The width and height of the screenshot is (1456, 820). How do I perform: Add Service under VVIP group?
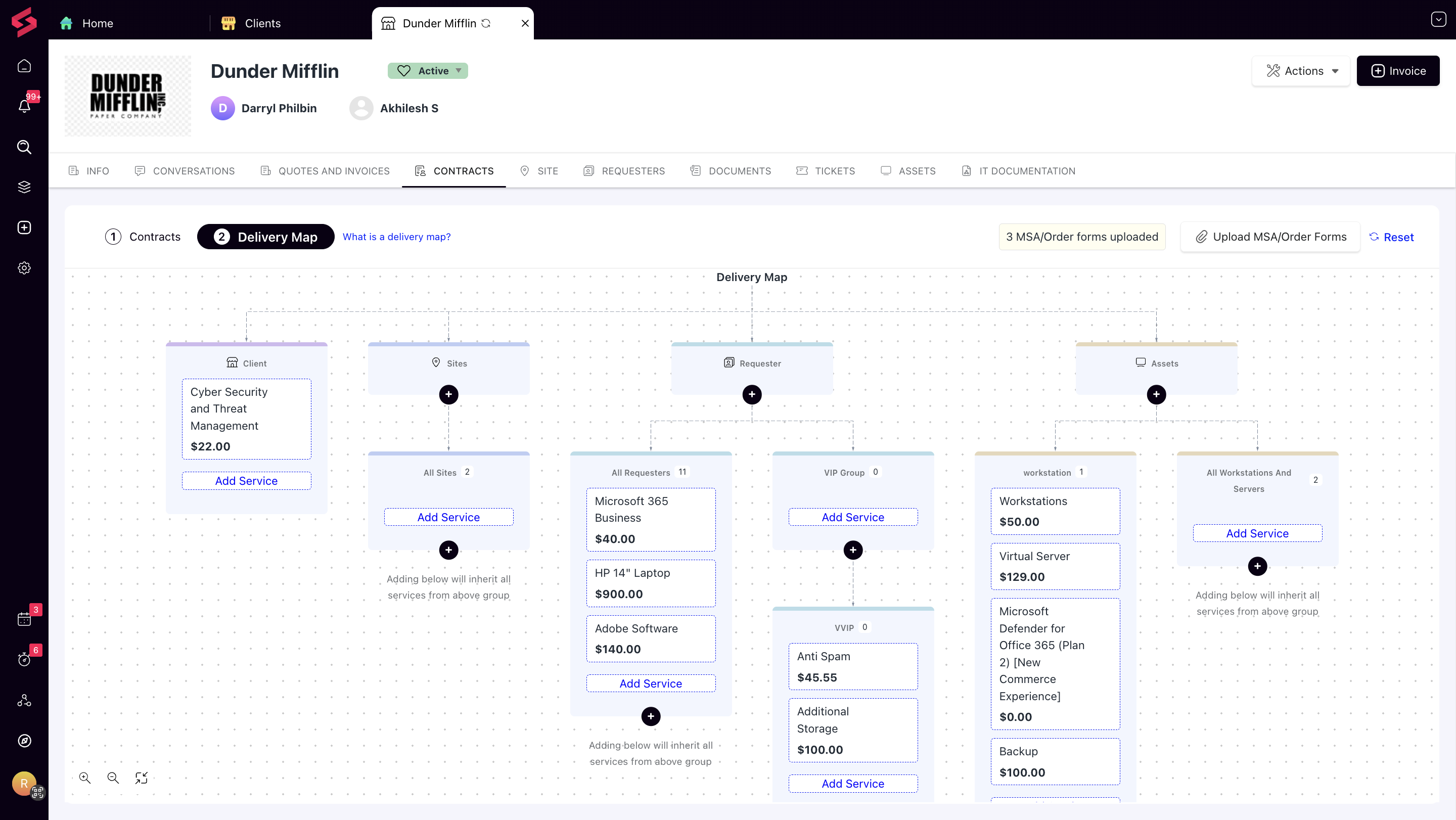(x=853, y=784)
